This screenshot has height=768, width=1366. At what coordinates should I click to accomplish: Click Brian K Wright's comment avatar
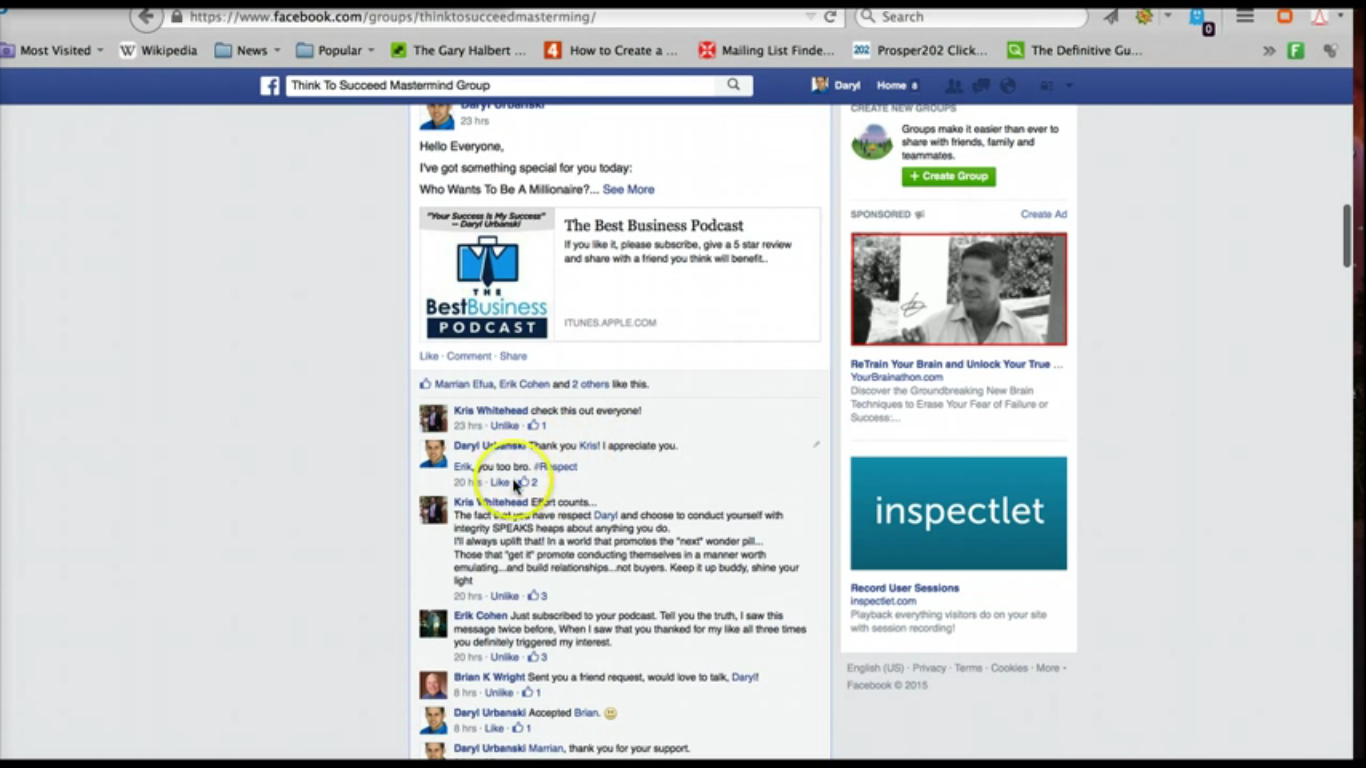433,685
